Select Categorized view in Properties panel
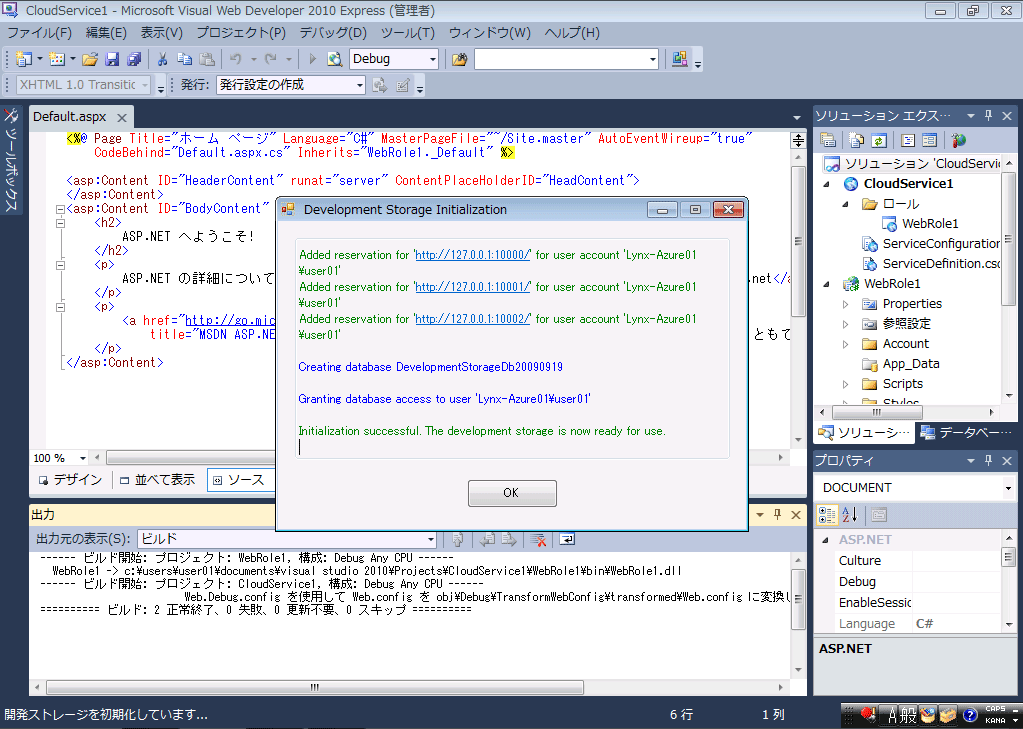1023x729 pixels. pos(827,514)
